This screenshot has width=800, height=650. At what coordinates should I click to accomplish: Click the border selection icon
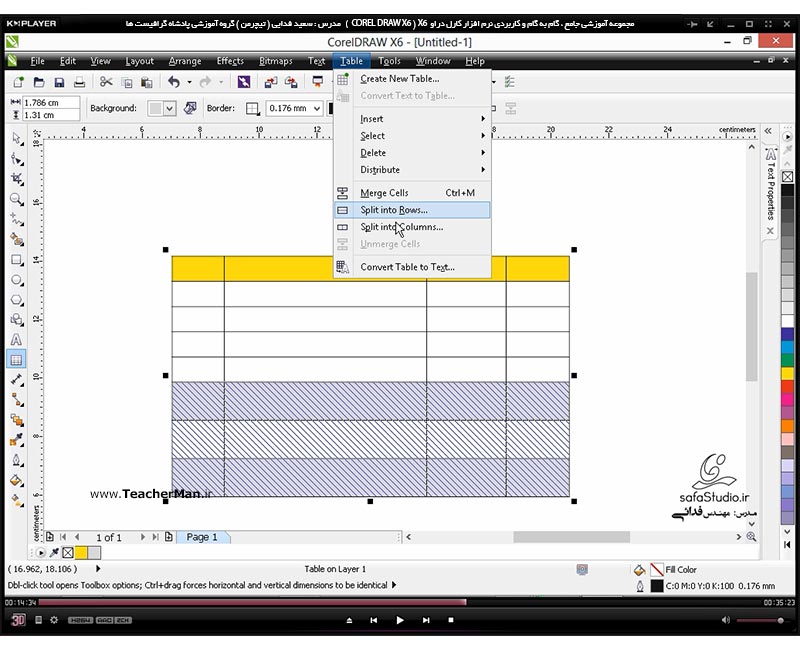(252, 108)
